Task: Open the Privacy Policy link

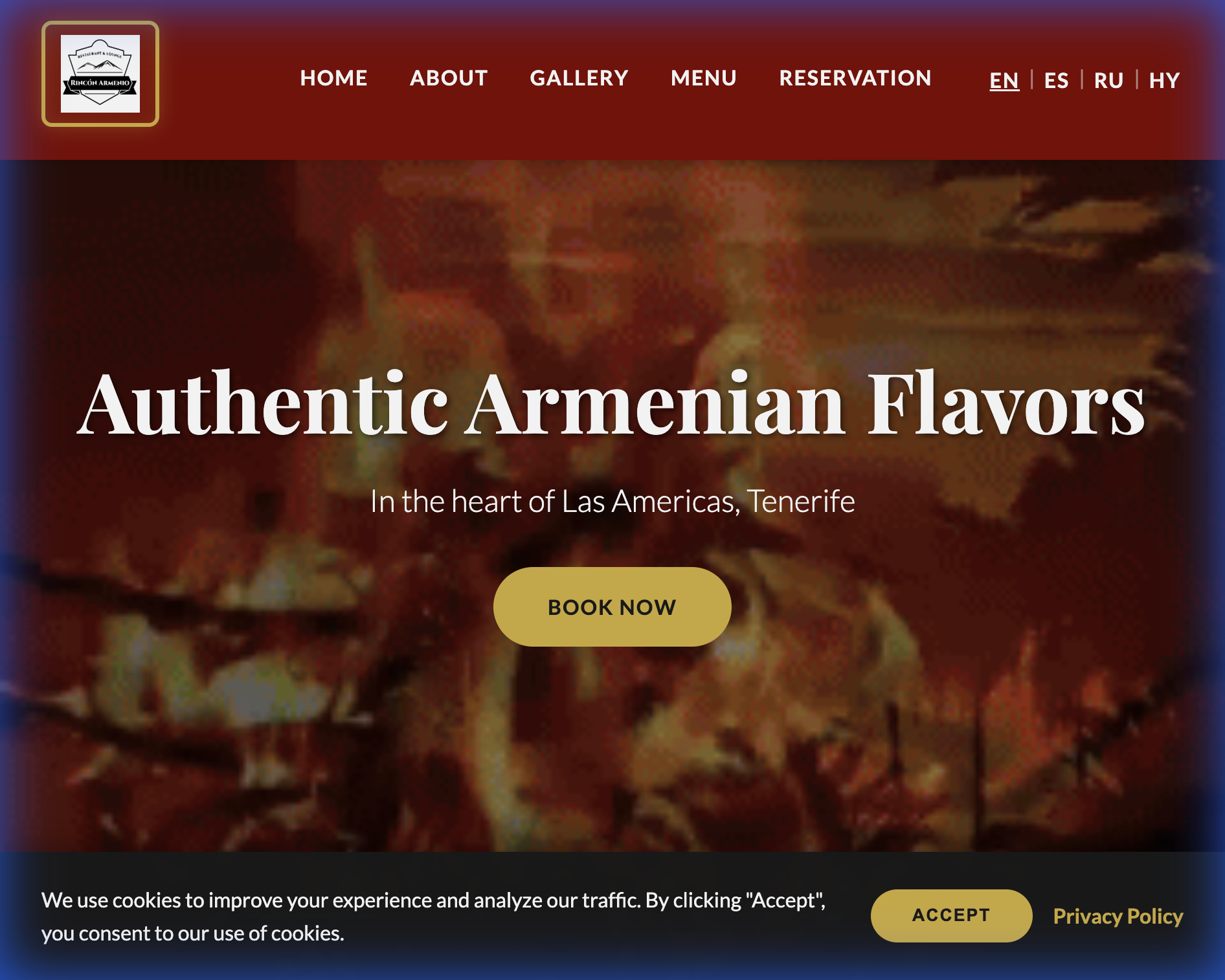Action: (1118, 916)
